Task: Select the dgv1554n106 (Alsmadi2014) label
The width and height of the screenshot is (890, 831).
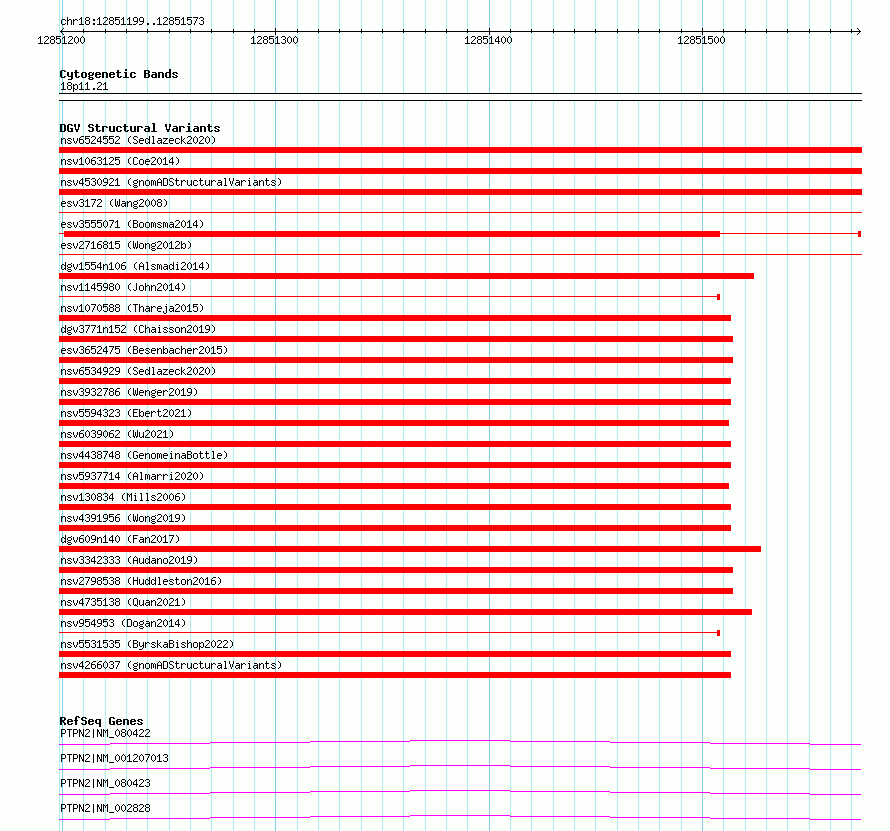Action: point(135,266)
